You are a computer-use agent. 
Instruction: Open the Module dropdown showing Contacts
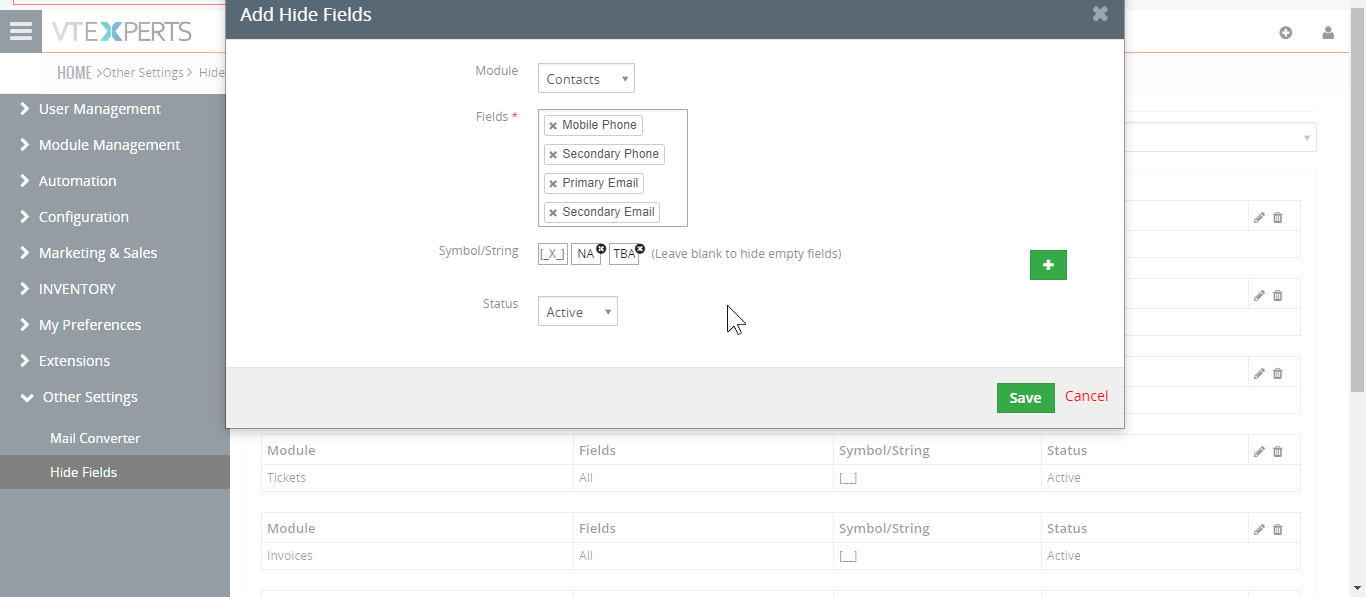point(586,79)
